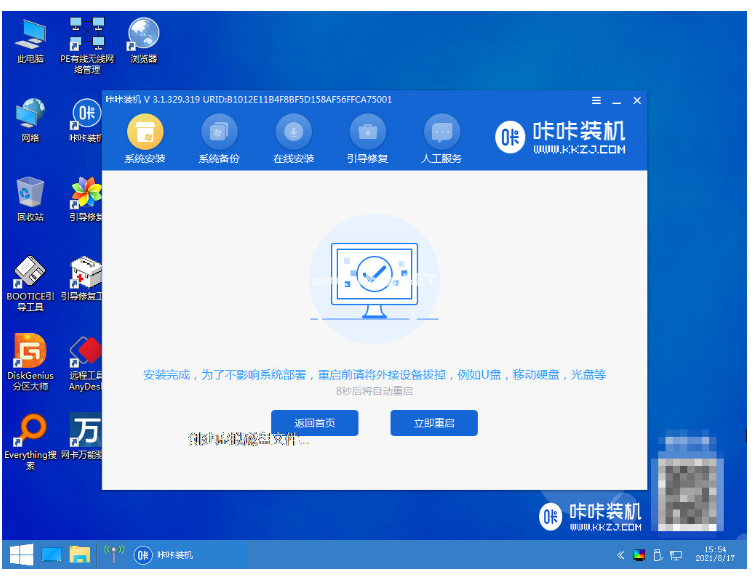Viewport: 756px width, 577px height.
Task: Open 此电脑 (This PC) desktop icon
Action: pyautogui.click(x=30, y=36)
